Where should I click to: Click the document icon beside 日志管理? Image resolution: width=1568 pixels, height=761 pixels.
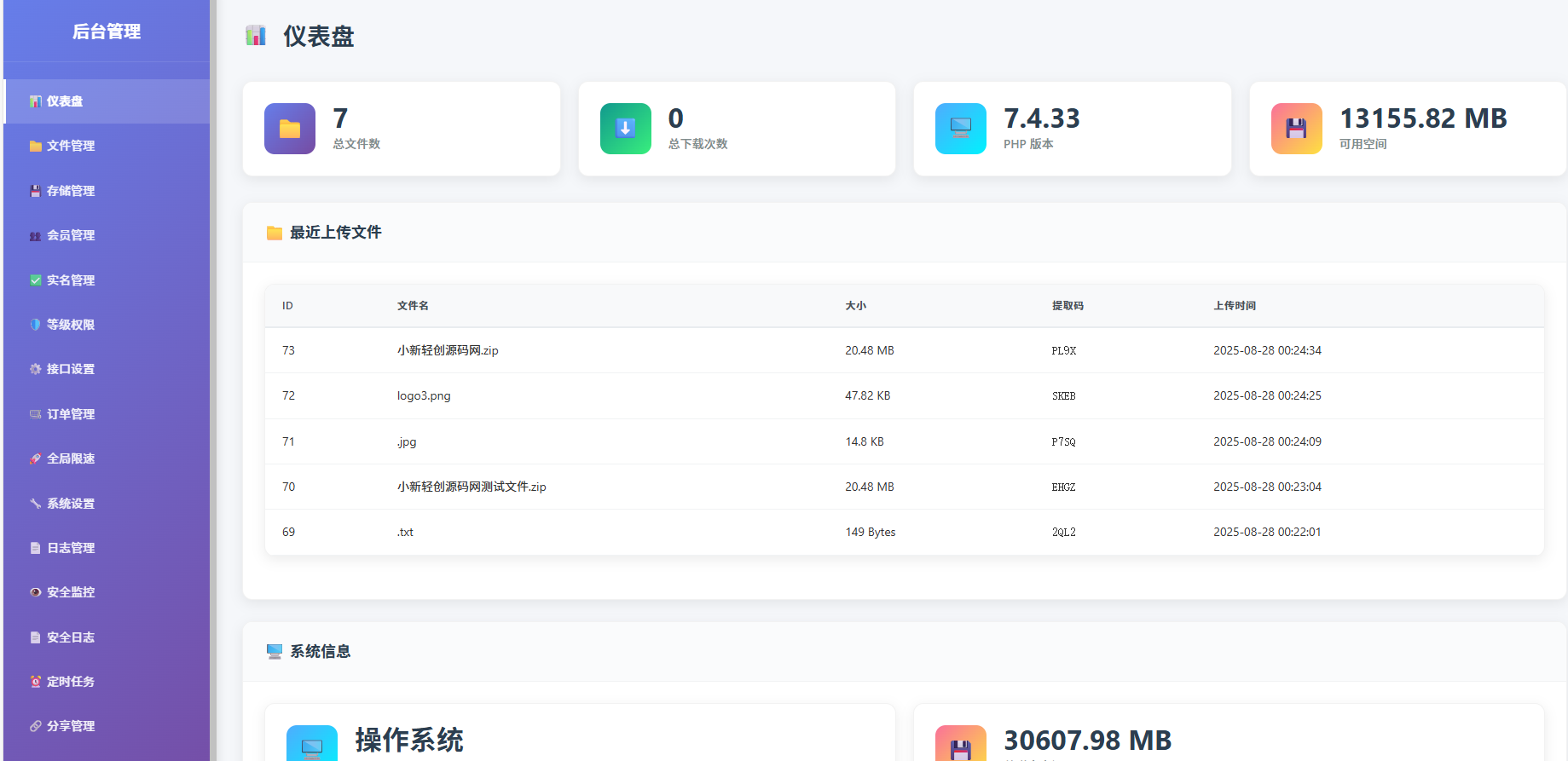[x=35, y=548]
